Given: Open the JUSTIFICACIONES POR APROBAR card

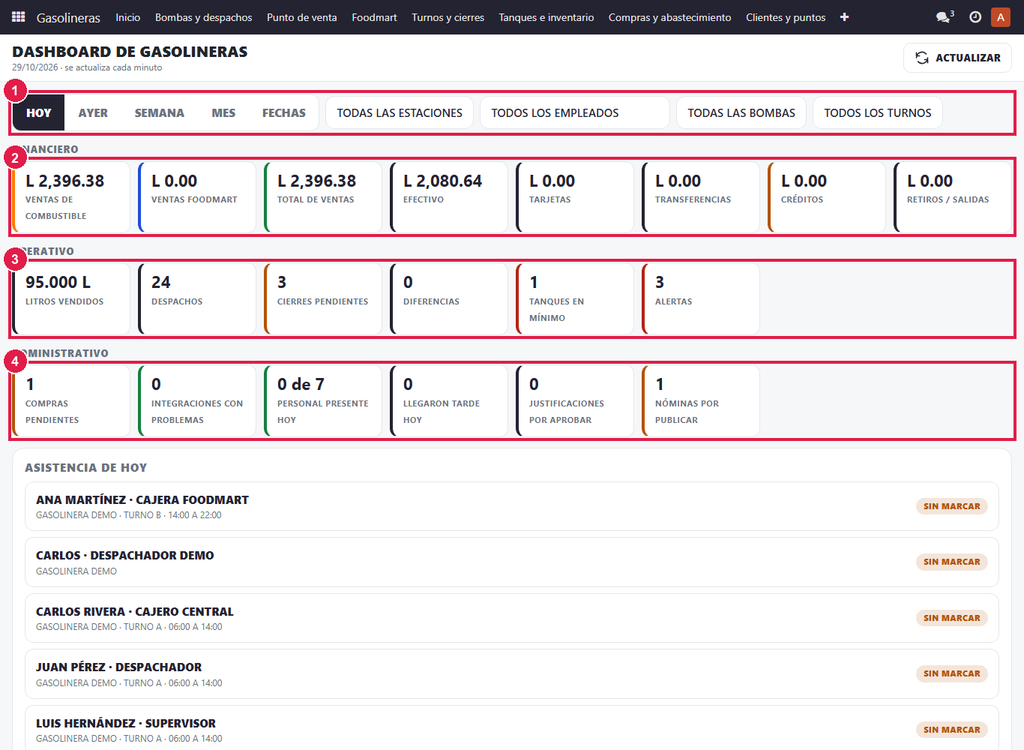Looking at the screenshot, I should (x=575, y=400).
